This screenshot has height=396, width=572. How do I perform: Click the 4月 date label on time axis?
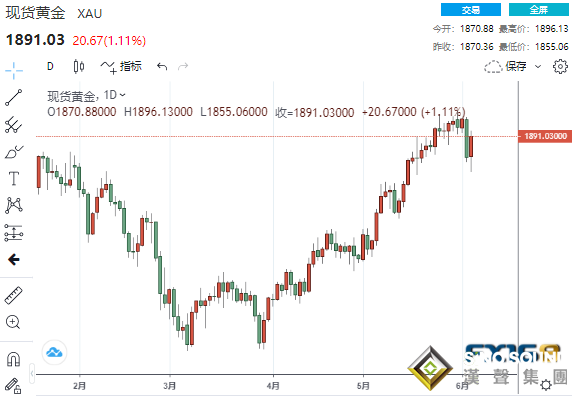[273, 386]
